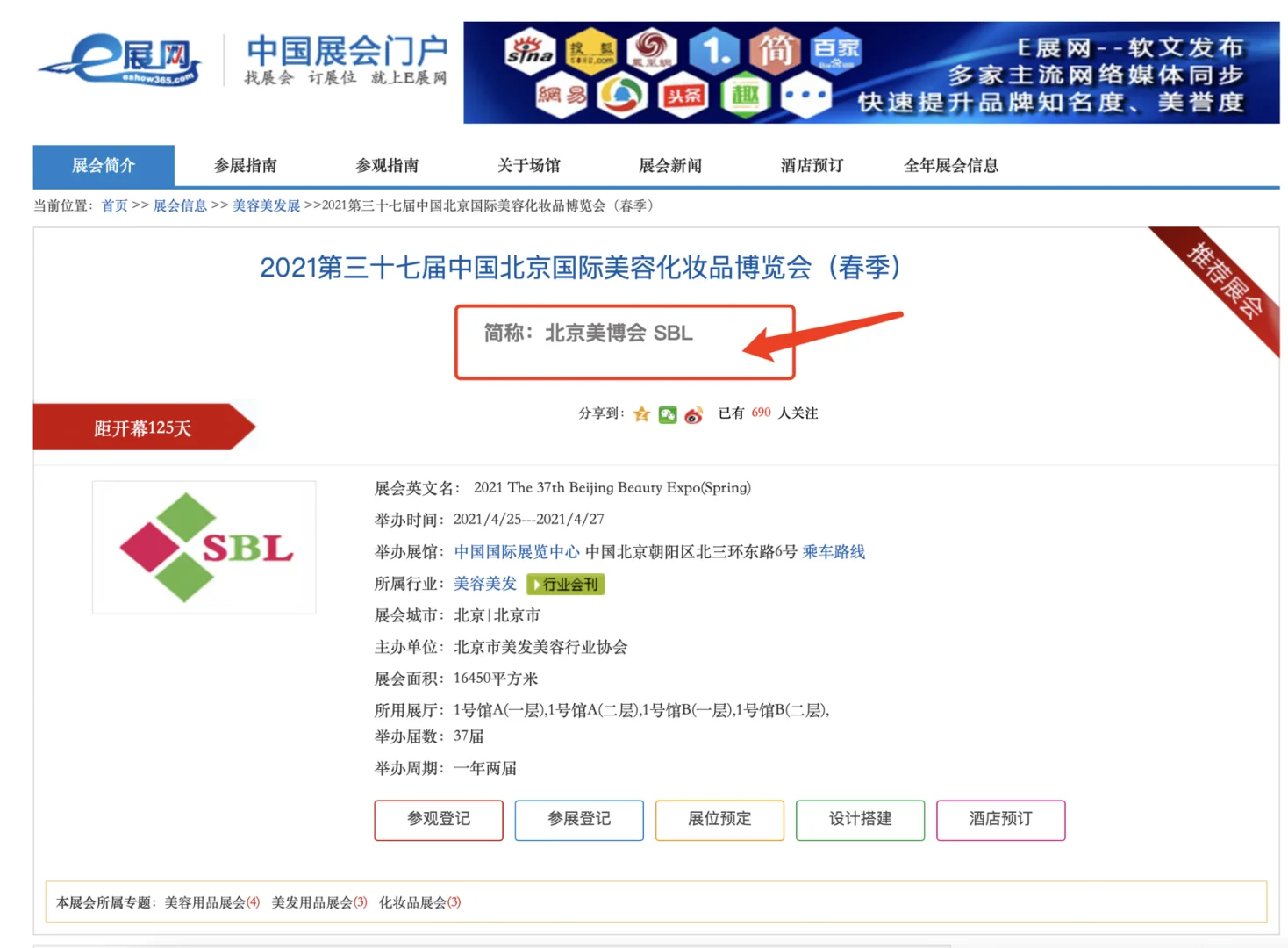Open the 酒店预订 navigation tab

pos(810,165)
